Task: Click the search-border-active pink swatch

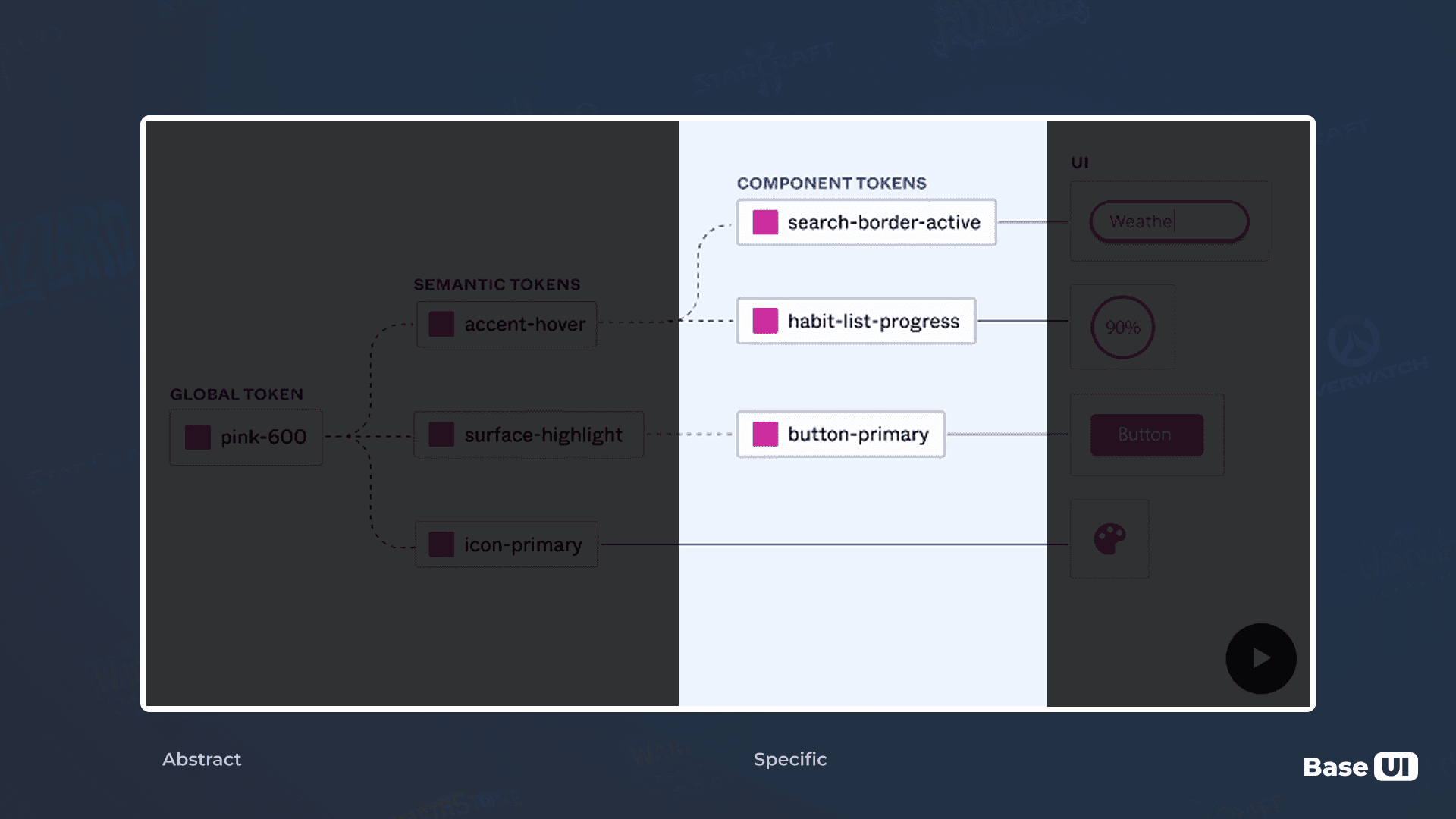Action: tap(765, 222)
